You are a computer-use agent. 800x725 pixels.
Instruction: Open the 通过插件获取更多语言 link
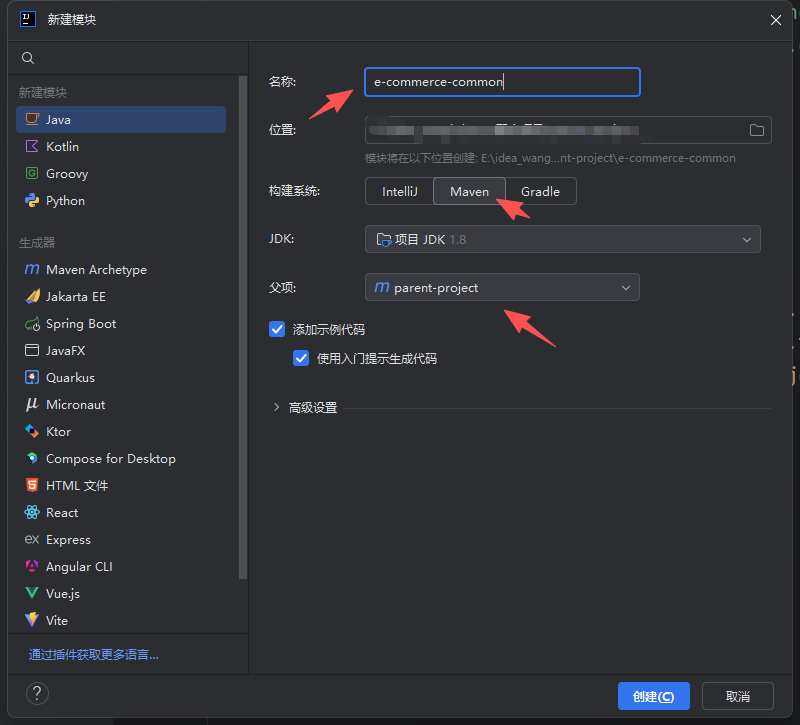94,655
